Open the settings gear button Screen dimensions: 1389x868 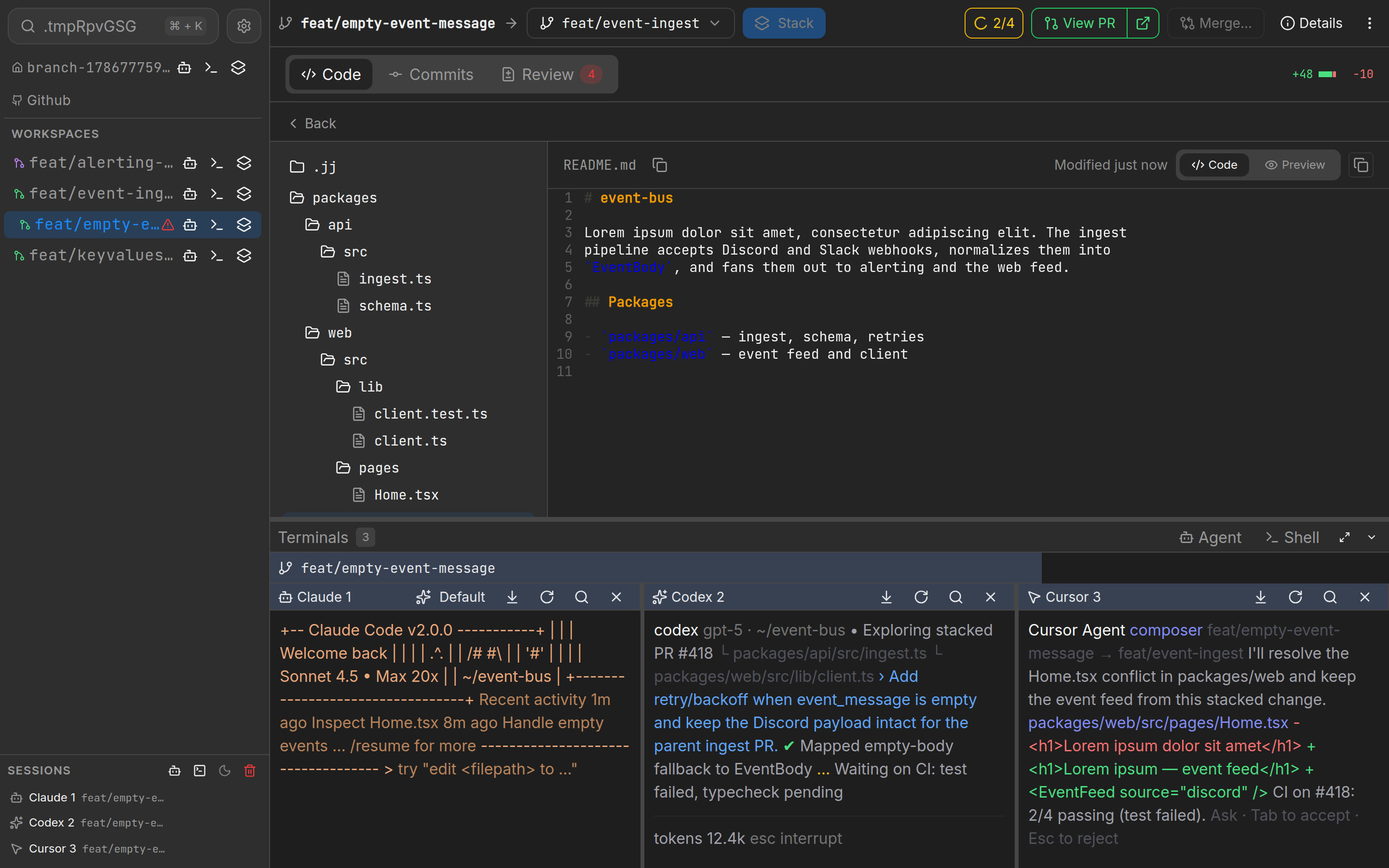244,26
